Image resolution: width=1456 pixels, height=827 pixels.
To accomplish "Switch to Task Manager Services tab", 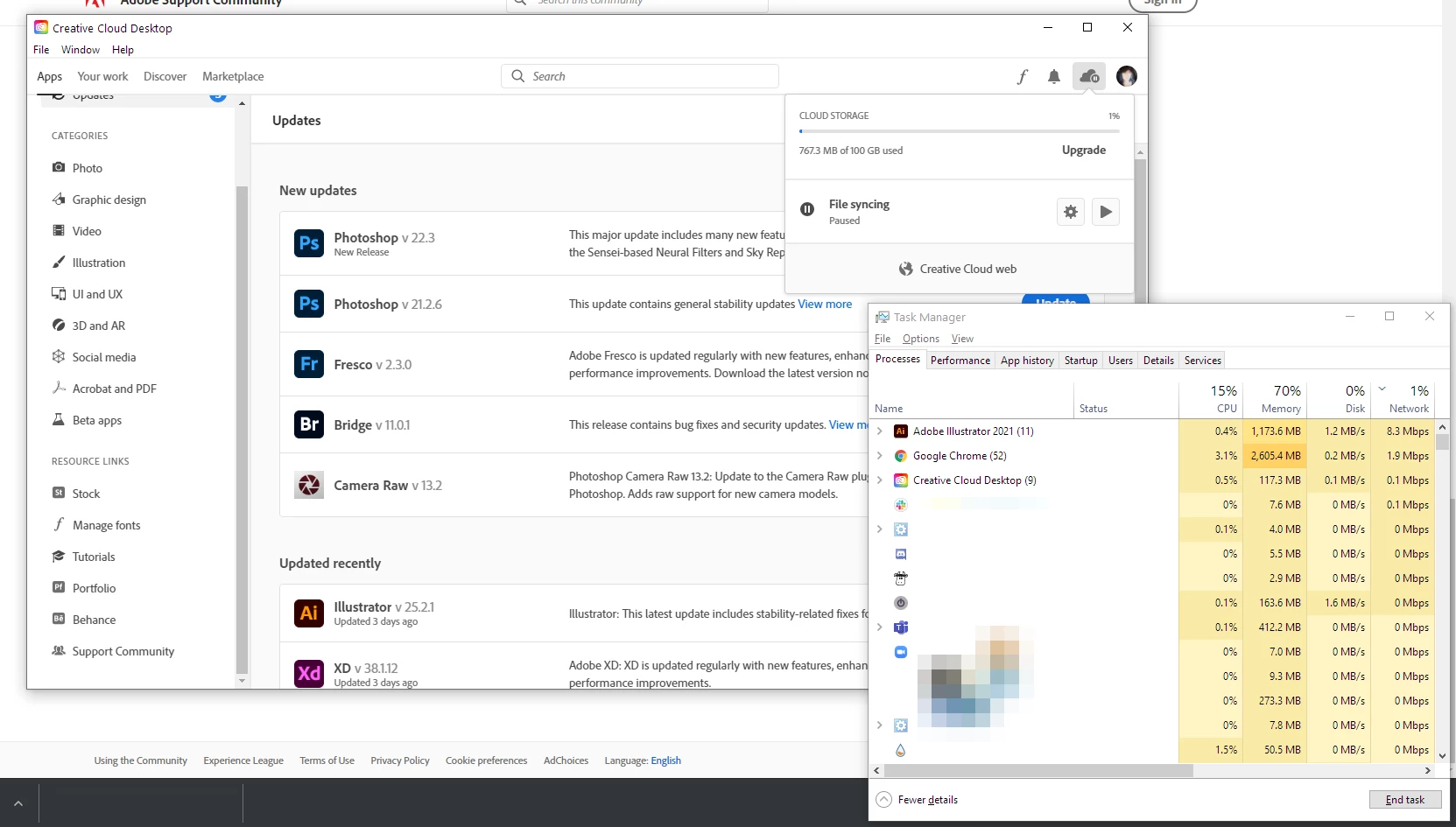I will click(x=1202, y=361).
